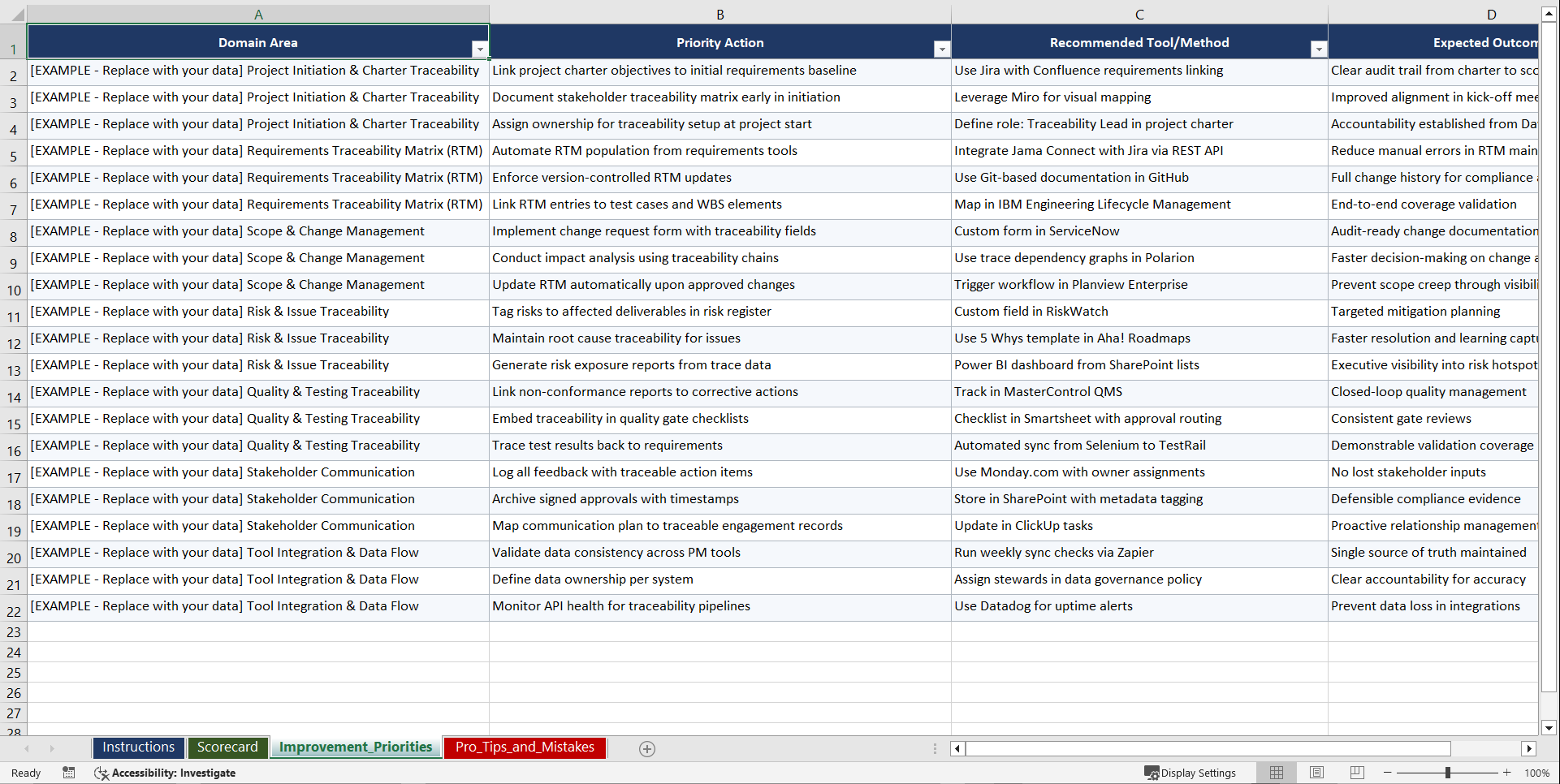
Task: Open the Accessibility: Investigate checker
Action: [165, 773]
